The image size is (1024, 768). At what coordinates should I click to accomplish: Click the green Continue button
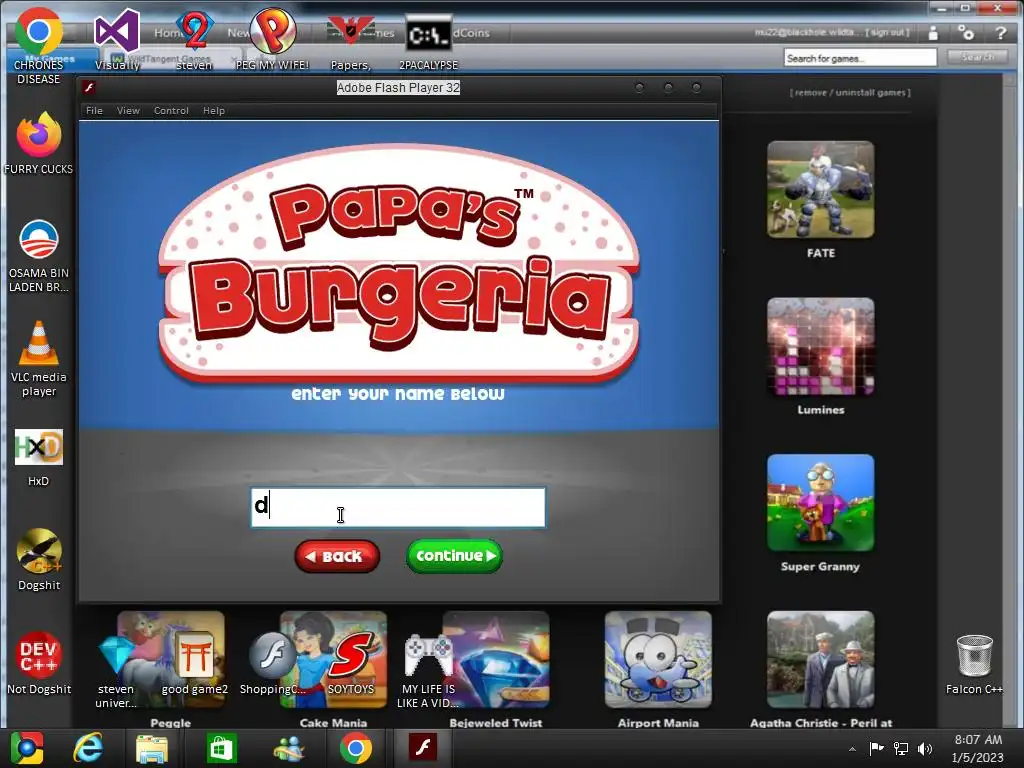pyautogui.click(x=455, y=556)
